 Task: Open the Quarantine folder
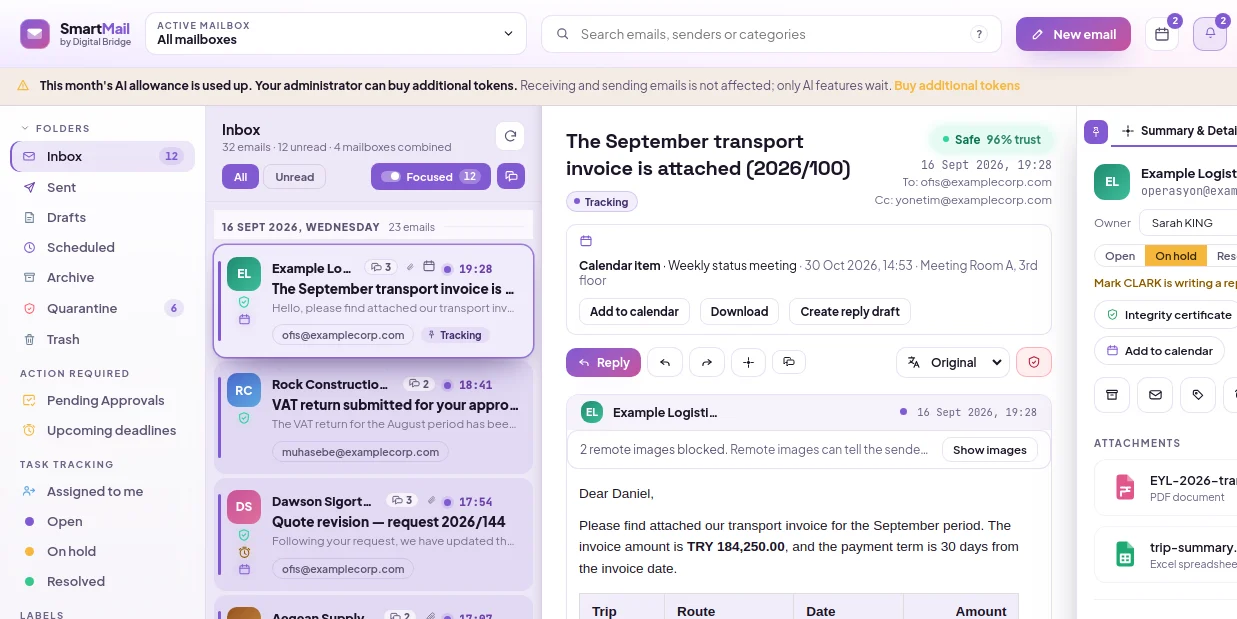[x=102, y=308]
